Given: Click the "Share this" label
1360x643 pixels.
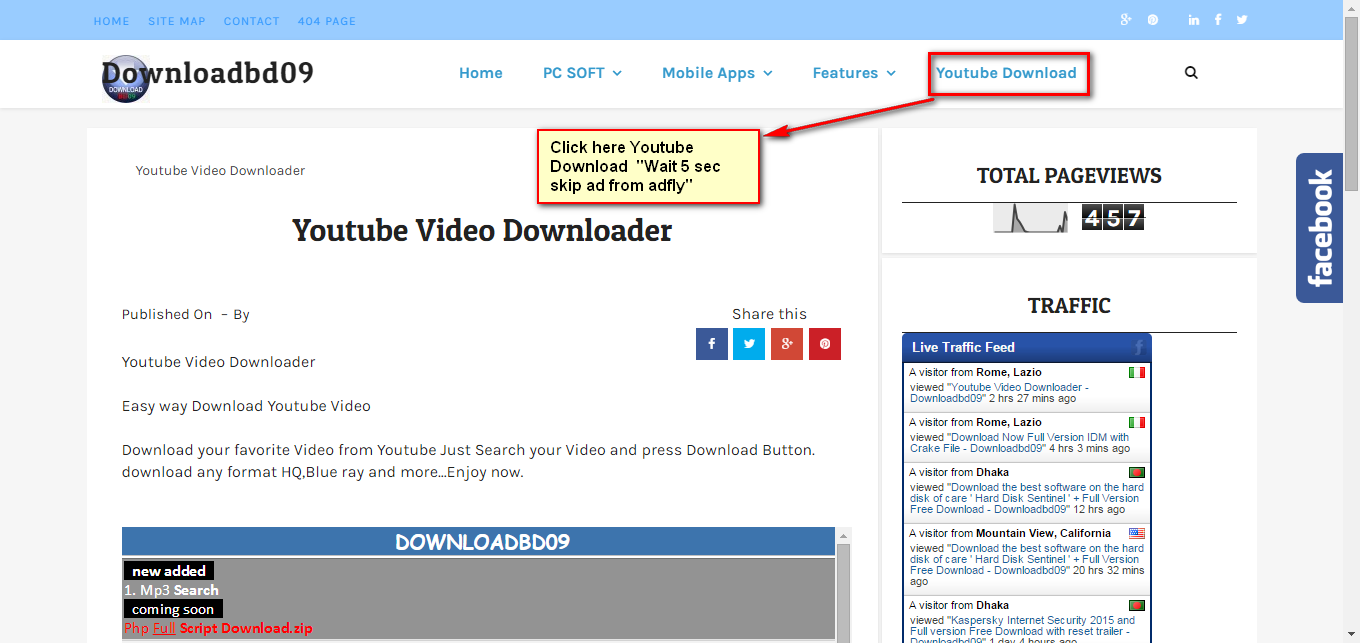Looking at the screenshot, I should coord(769,314).
